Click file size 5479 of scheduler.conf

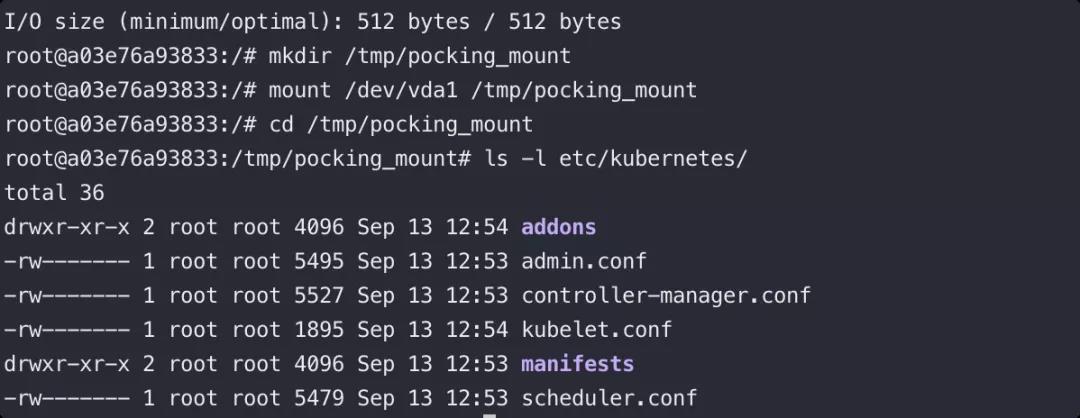319,398
